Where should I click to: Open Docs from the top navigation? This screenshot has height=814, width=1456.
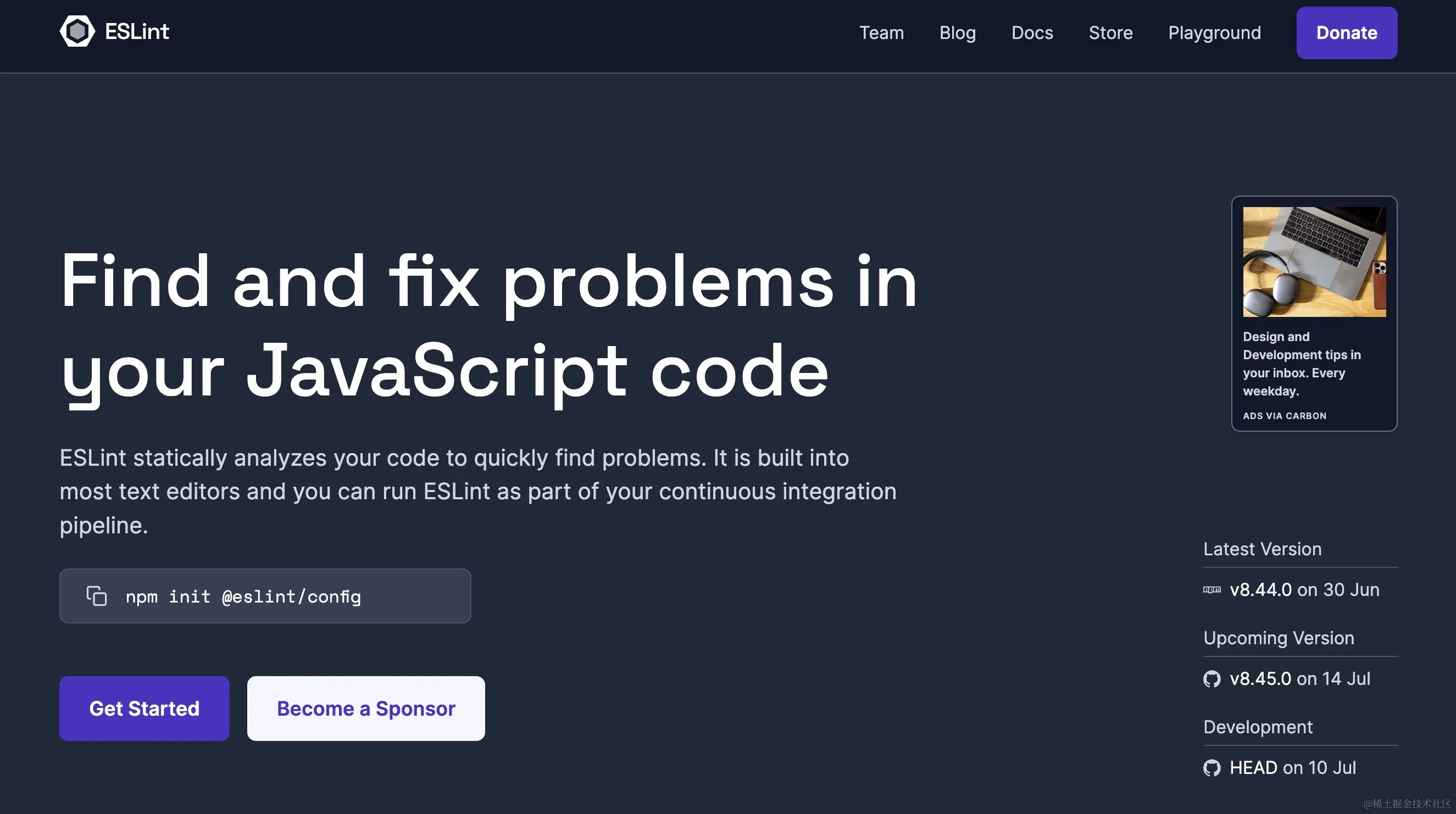[1032, 33]
